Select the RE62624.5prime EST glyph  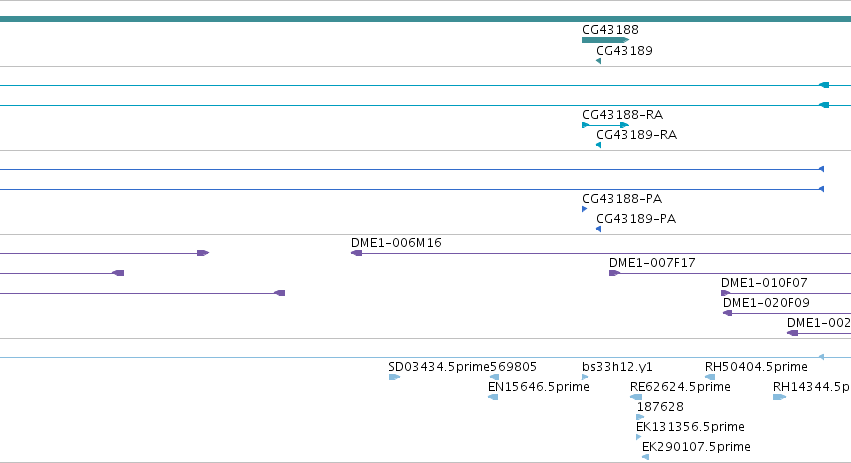tap(636, 397)
